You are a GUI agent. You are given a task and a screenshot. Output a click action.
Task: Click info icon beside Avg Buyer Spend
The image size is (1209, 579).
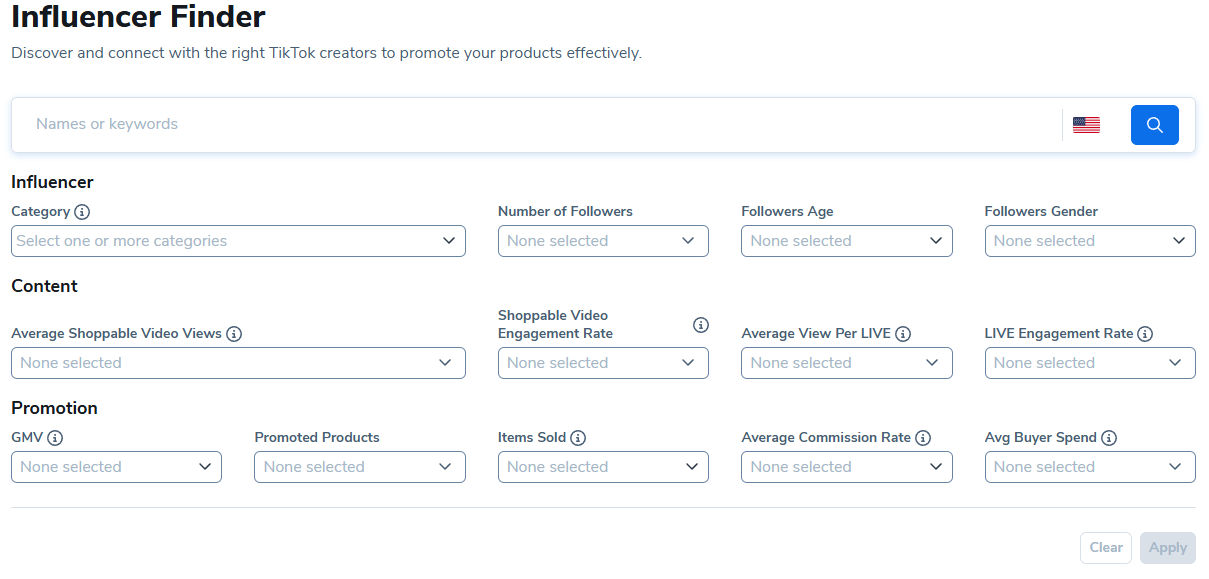click(1109, 438)
